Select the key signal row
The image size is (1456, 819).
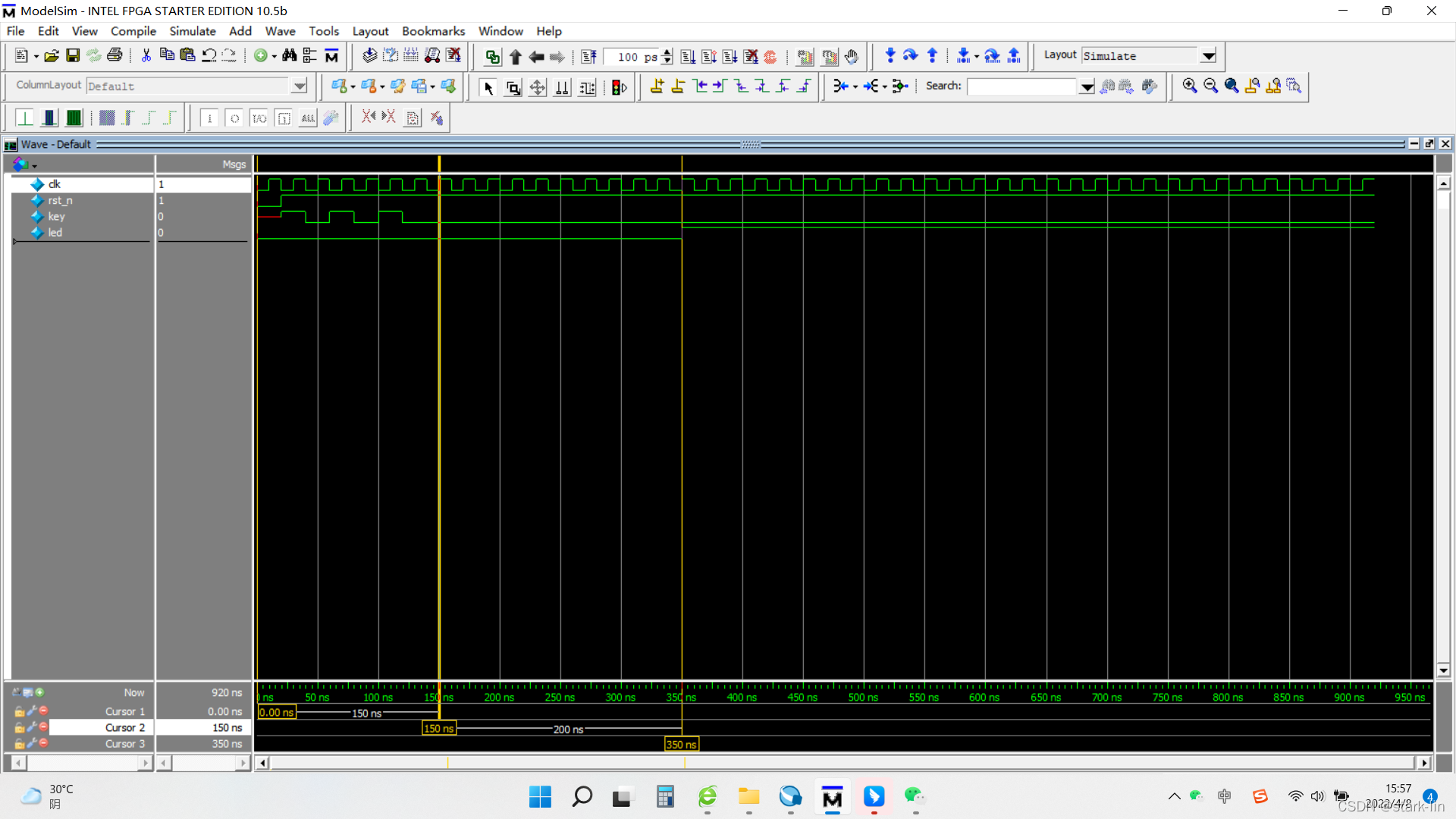[83, 216]
